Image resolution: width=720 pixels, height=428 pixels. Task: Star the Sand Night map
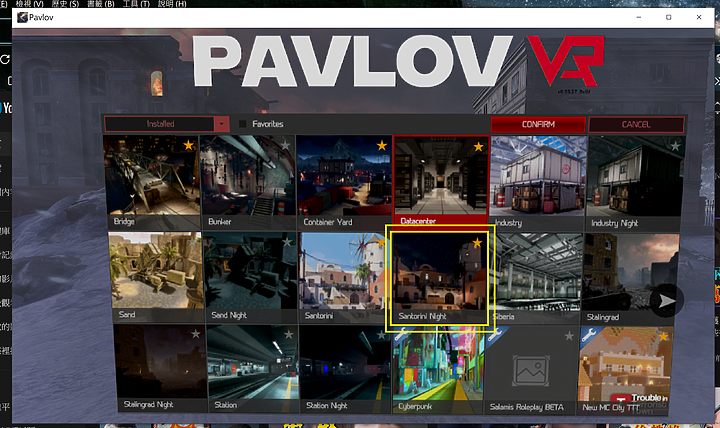(287, 242)
